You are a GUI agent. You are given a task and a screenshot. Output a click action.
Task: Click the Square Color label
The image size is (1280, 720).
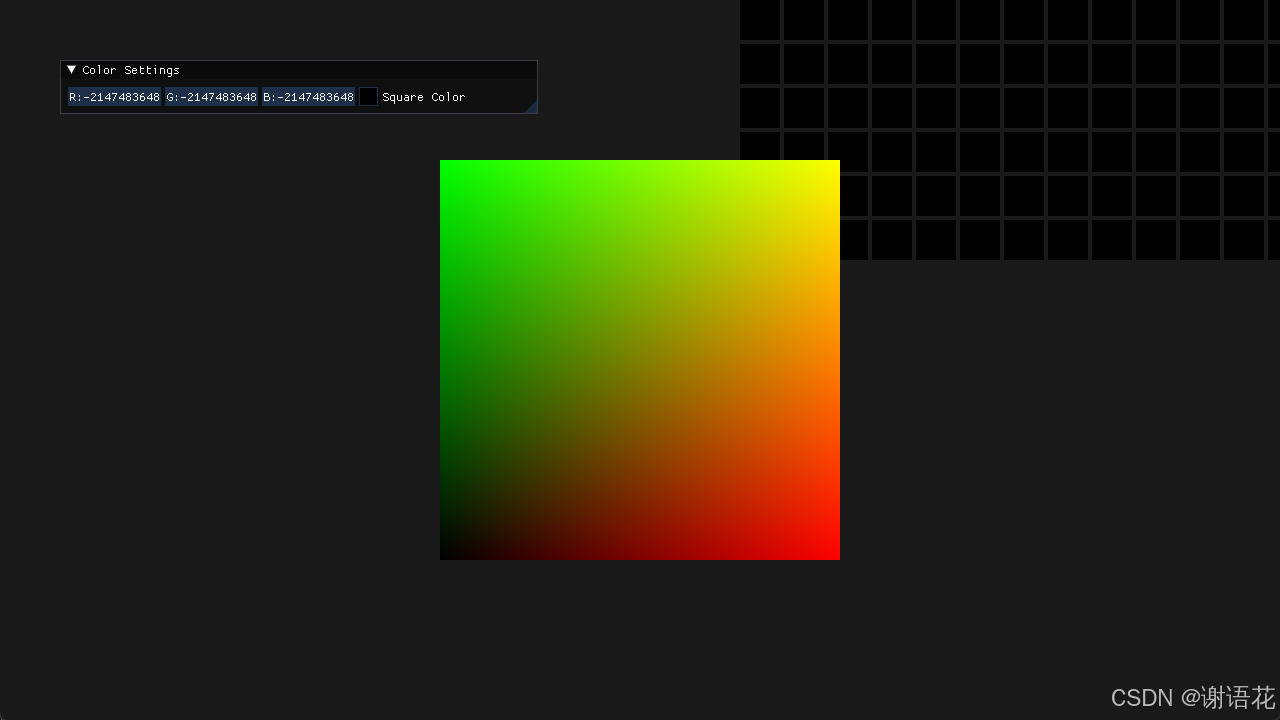tap(424, 97)
